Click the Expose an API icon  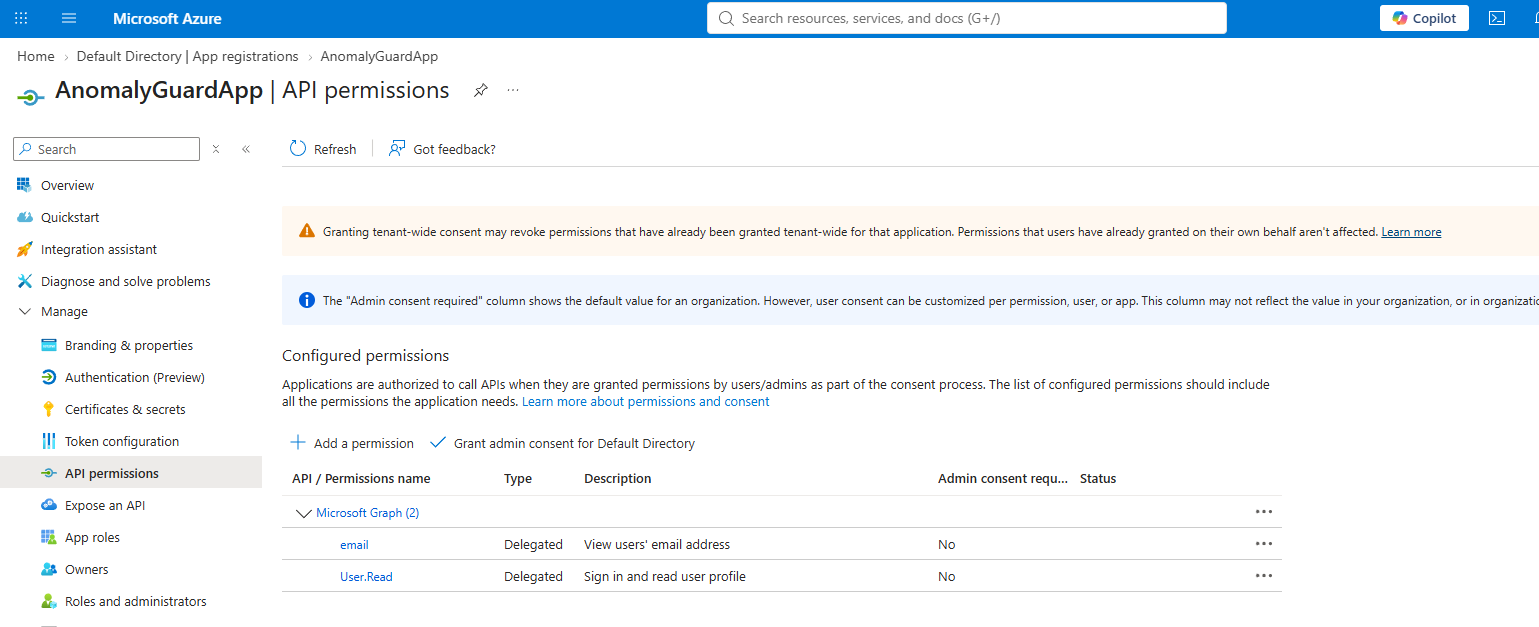click(x=49, y=505)
